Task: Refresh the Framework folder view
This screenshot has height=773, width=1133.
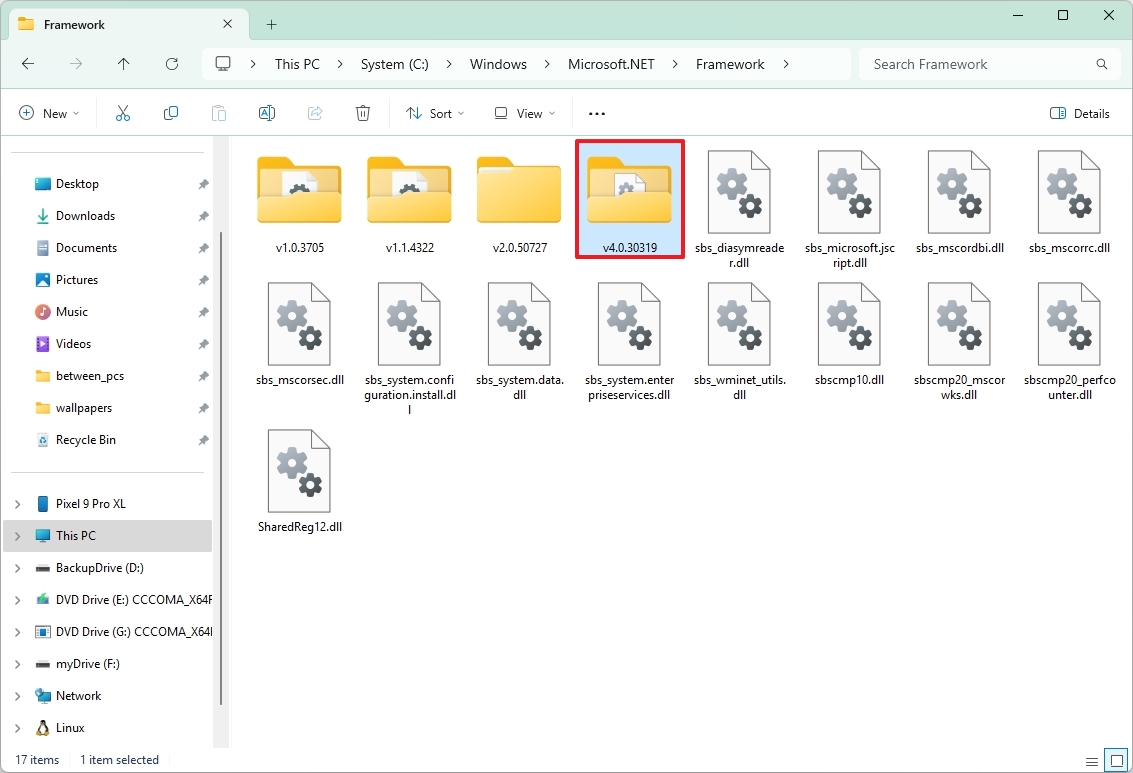Action: [x=171, y=64]
